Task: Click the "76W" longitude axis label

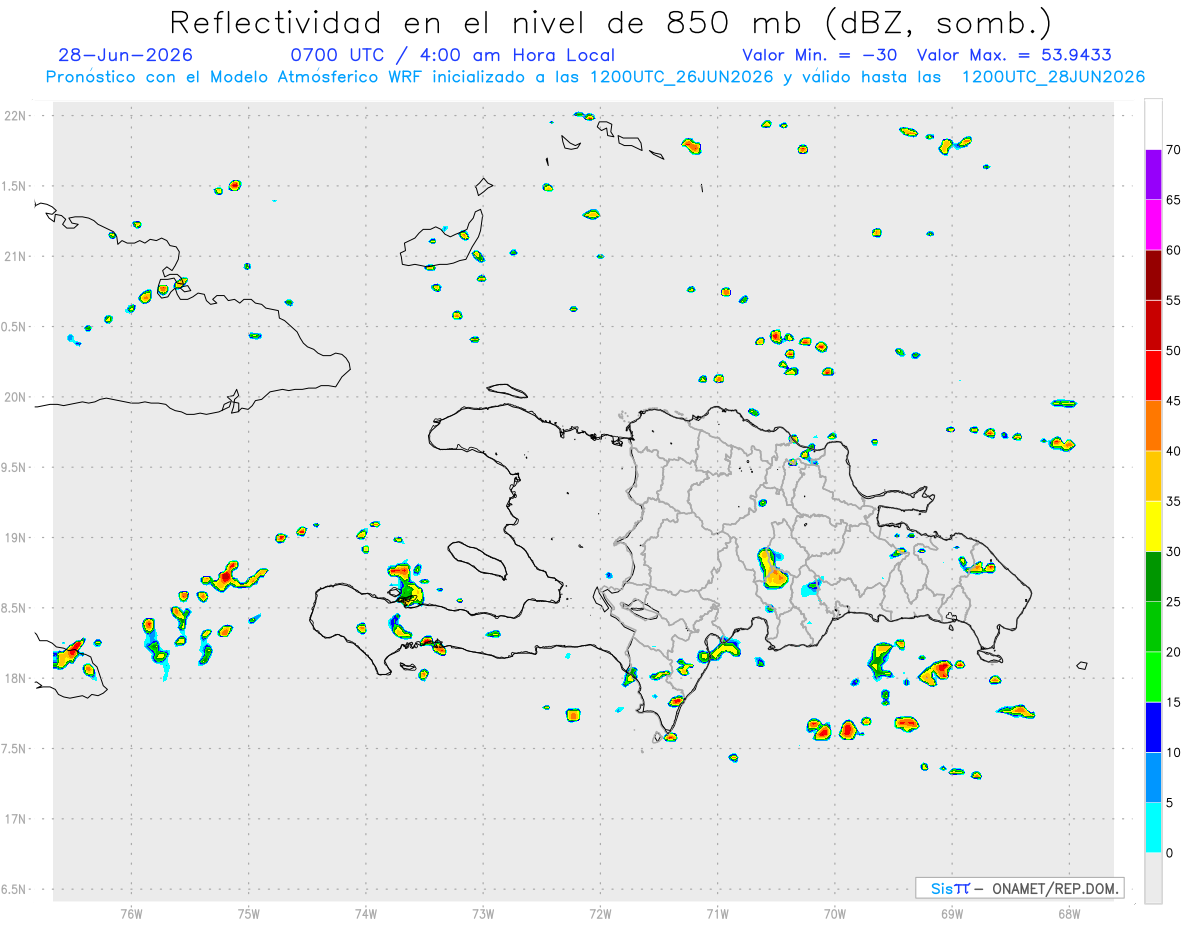Action: pos(131,914)
